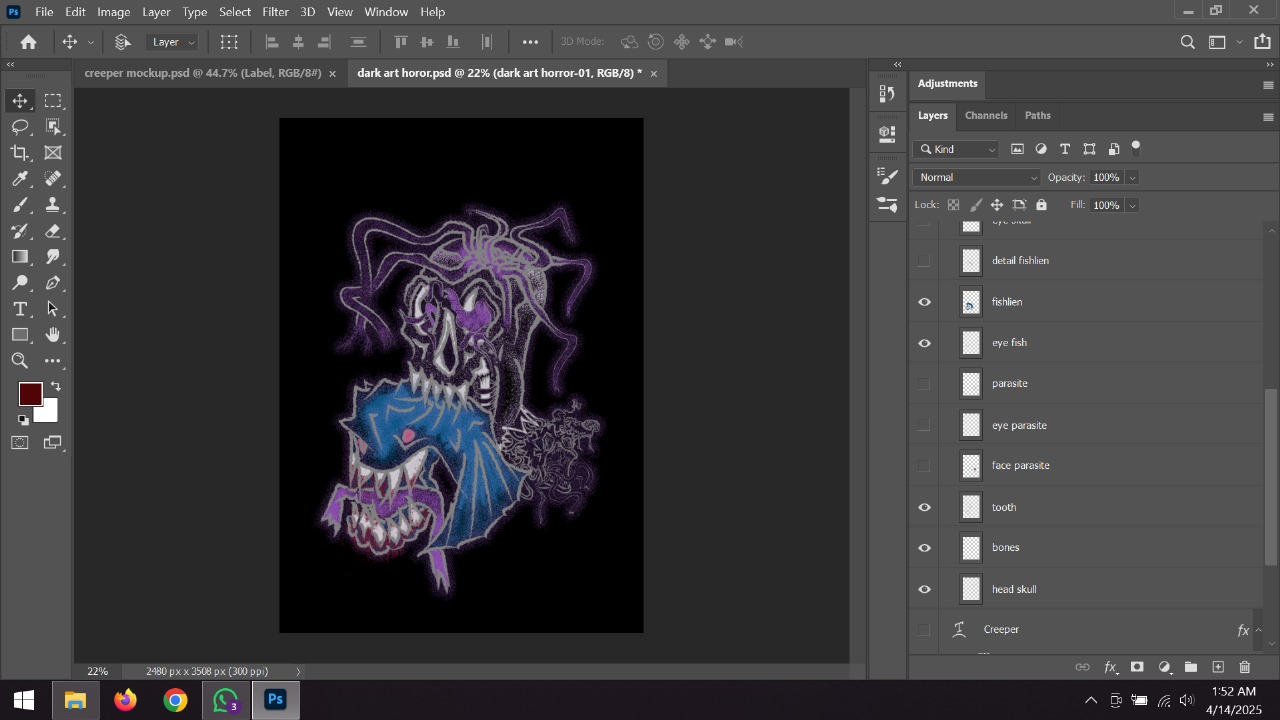Viewport: 1280px width, 720px height.
Task: Click the Home button
Action: [29, 42]
